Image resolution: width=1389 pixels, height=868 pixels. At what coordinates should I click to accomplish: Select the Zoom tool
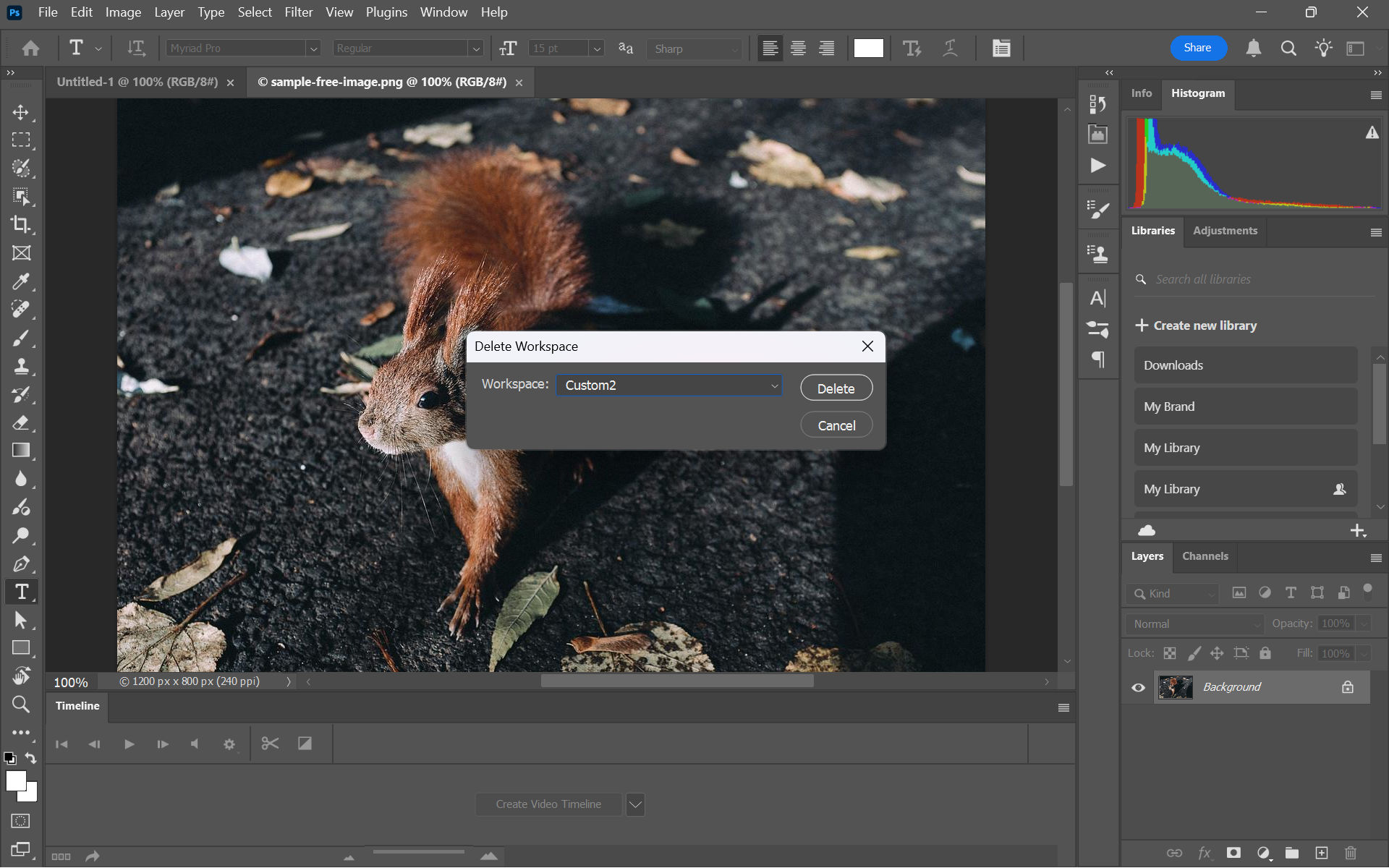coord(21,704)
